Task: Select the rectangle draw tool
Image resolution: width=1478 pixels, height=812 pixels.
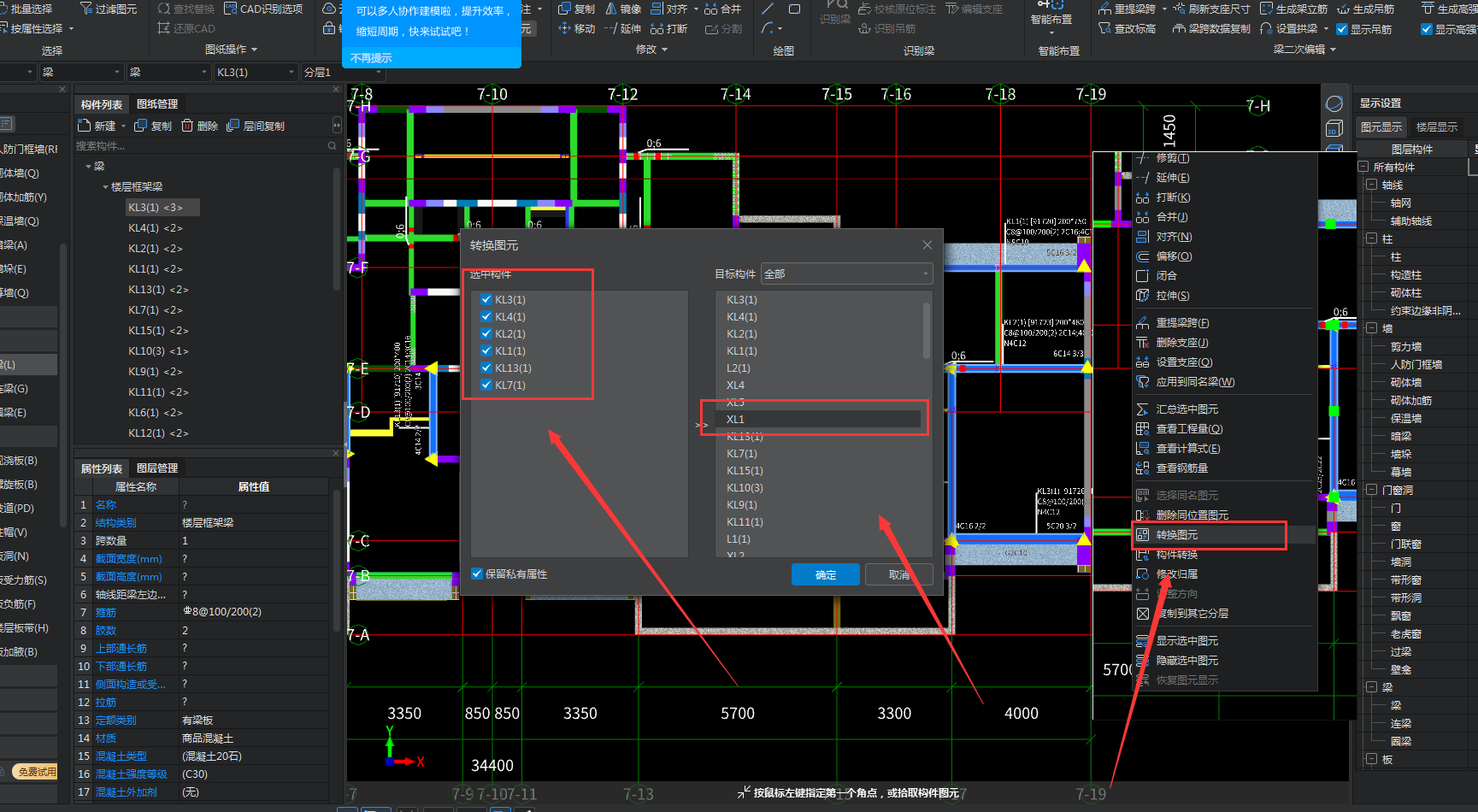Action: tap(794, 9)
